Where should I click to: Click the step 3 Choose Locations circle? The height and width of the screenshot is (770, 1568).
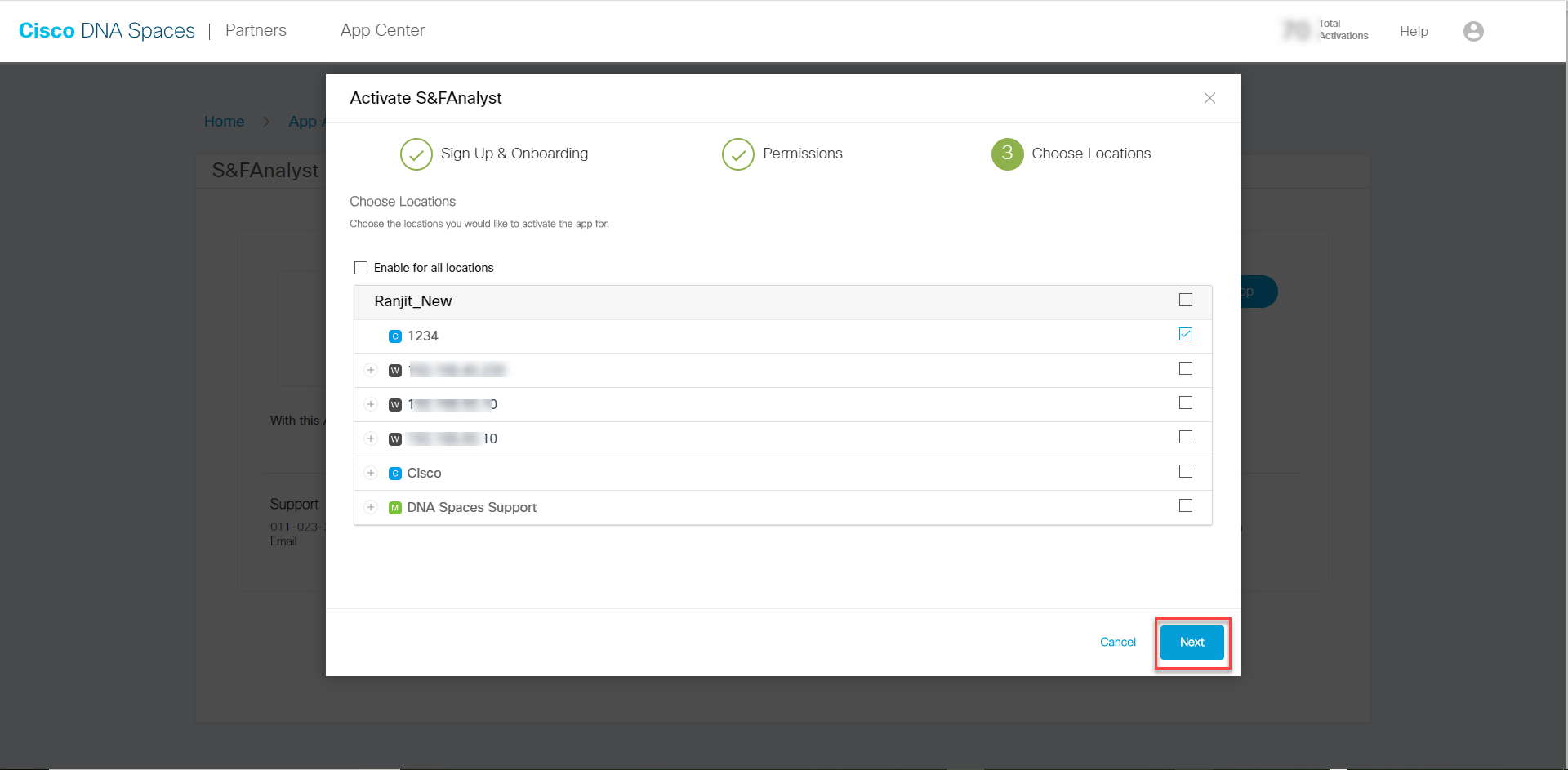[1008, 154]
